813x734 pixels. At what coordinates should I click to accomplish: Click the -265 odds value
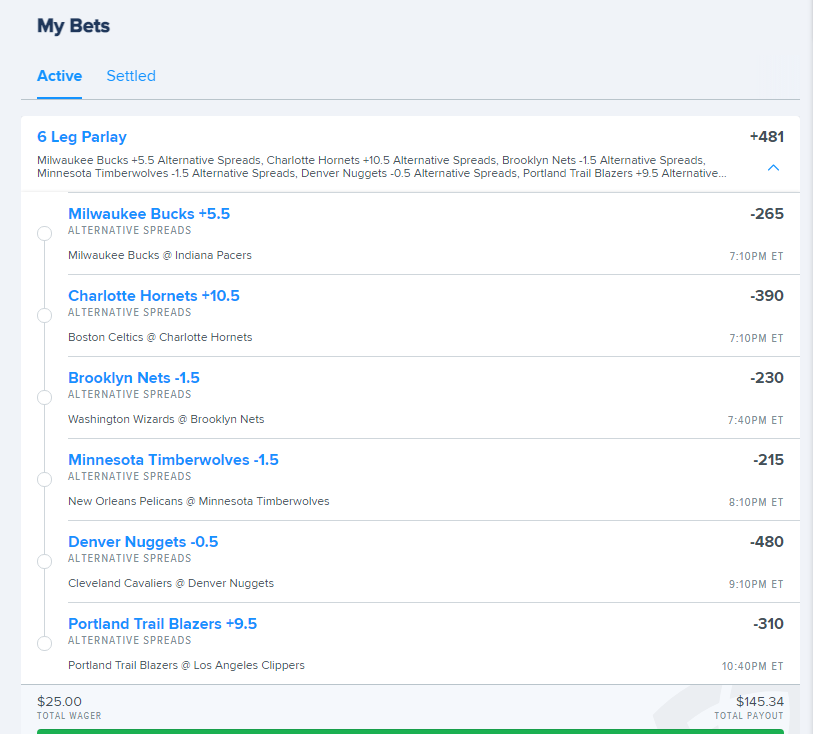pyautogui.click(x=766, y=214)
